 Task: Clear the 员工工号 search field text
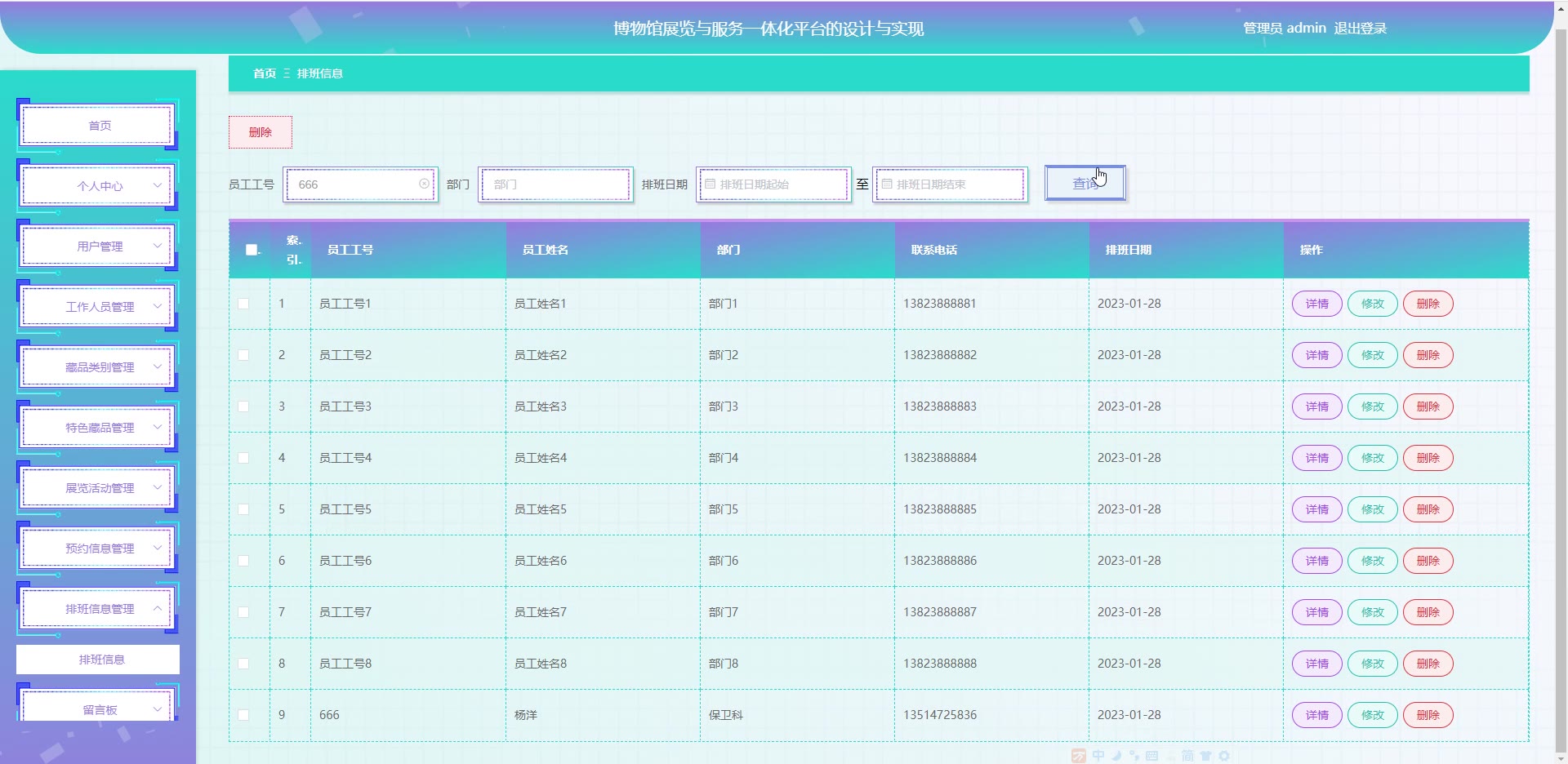point(424,184)
